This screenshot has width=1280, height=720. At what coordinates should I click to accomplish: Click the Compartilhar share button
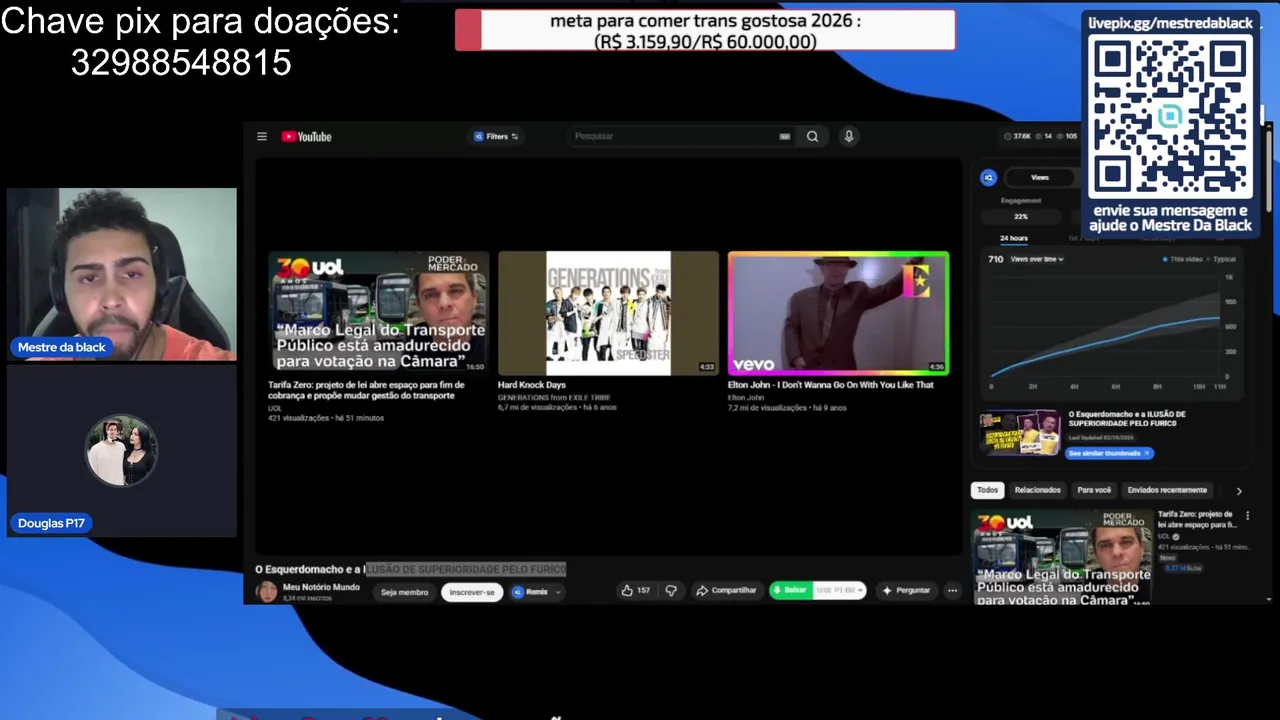(x=726, y=590)
